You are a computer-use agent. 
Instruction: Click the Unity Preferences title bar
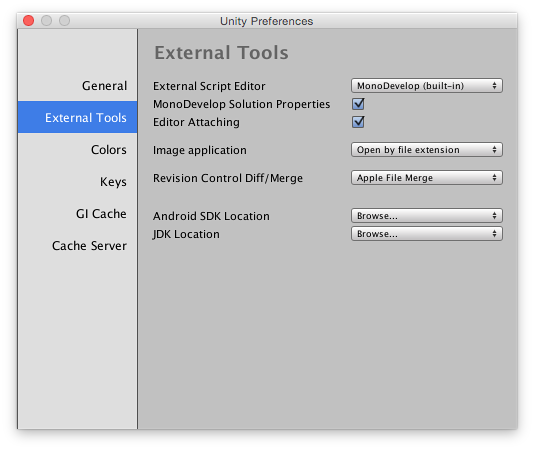[x=267, y=21]
